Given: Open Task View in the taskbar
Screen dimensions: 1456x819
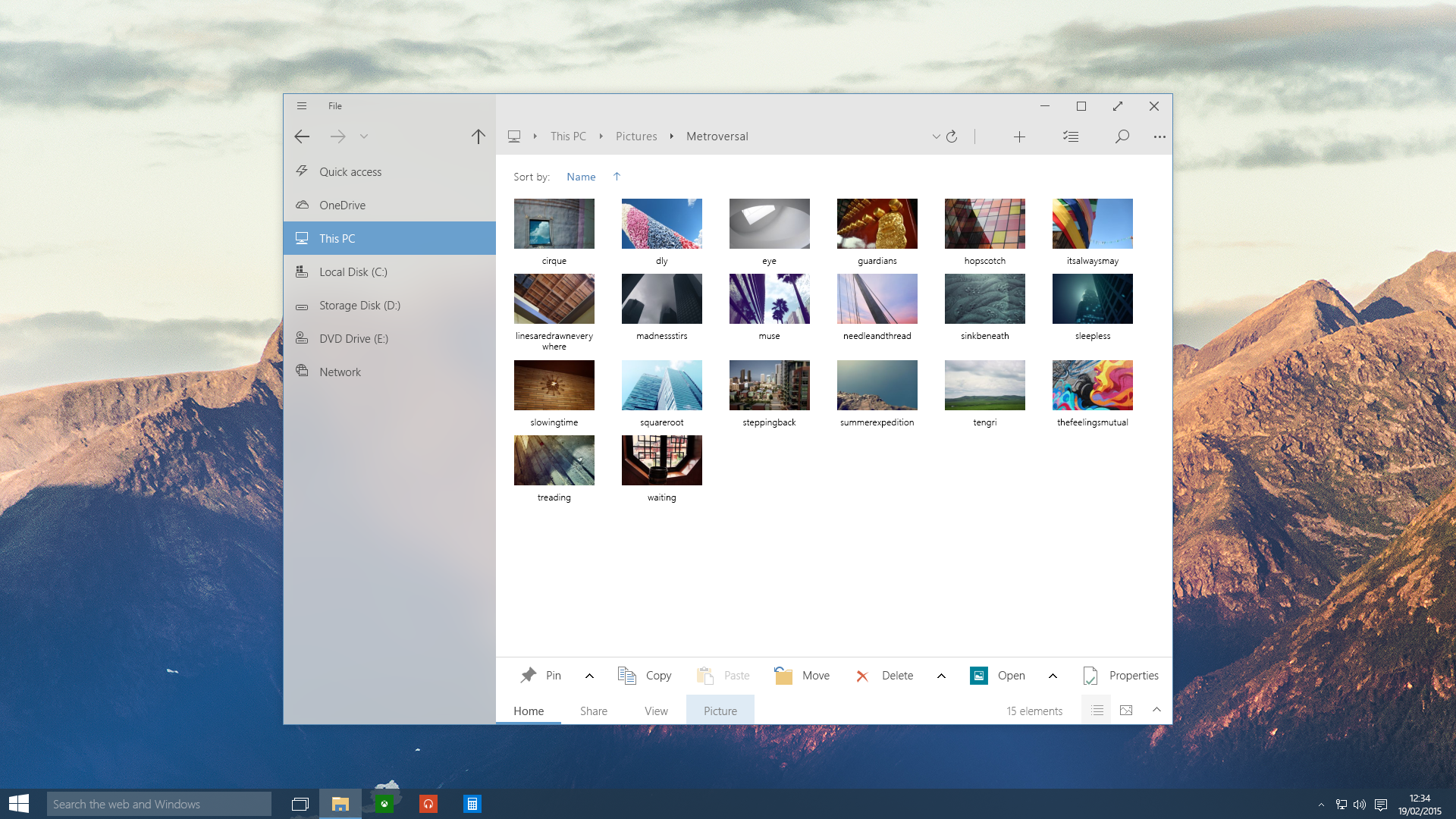Looking at the screenshot, I should (300, 804).
